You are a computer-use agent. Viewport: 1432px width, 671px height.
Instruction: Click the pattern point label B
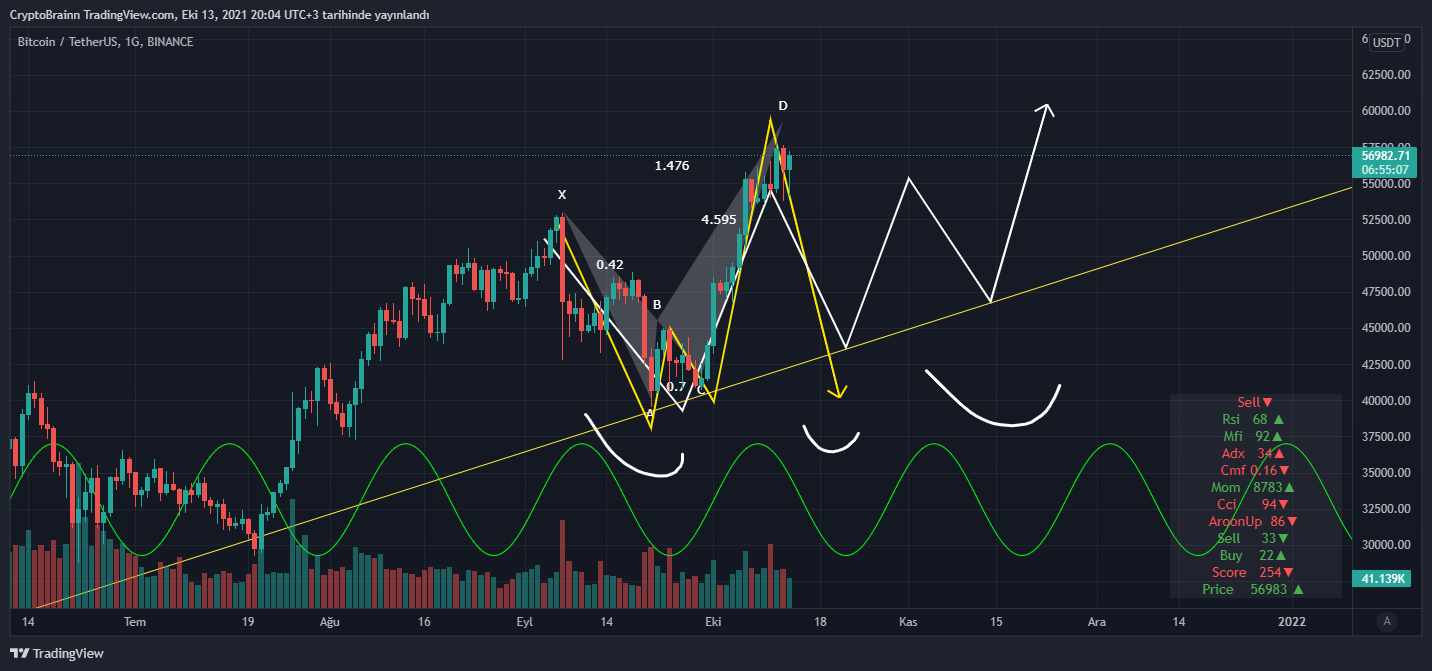(x=657, y=304)
